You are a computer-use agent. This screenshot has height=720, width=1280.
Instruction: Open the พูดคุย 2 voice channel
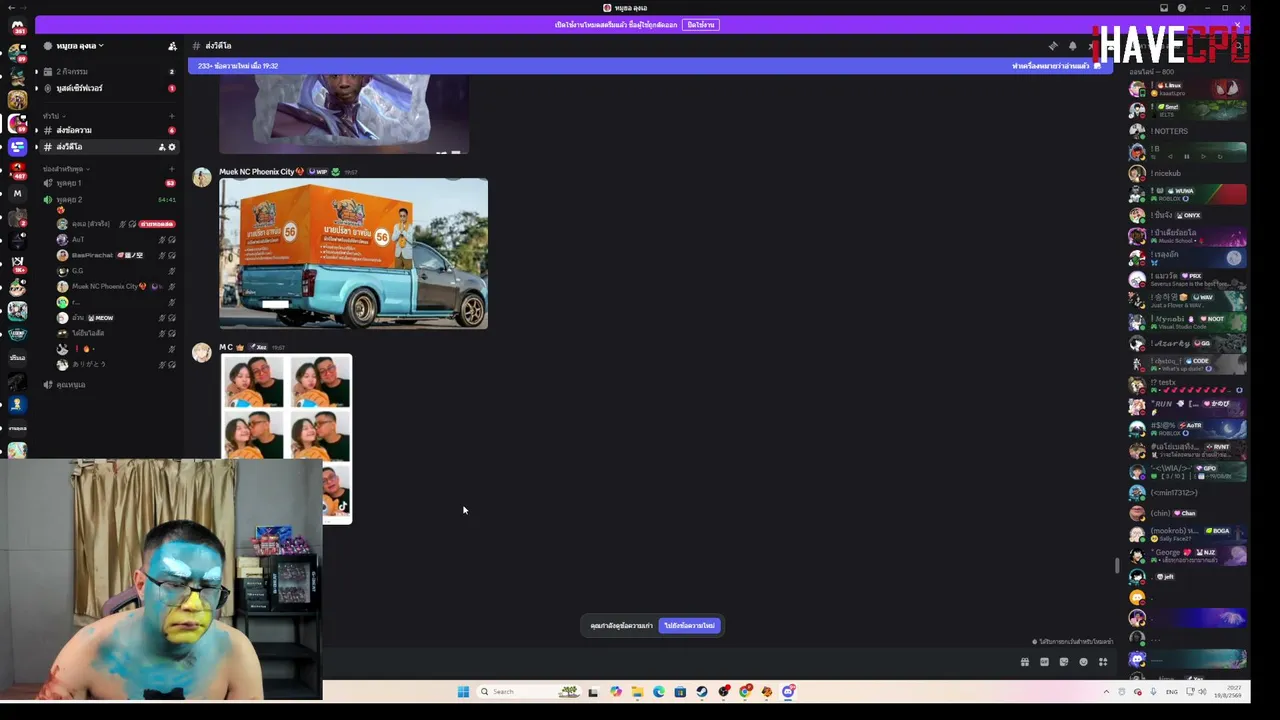[109, 200]
